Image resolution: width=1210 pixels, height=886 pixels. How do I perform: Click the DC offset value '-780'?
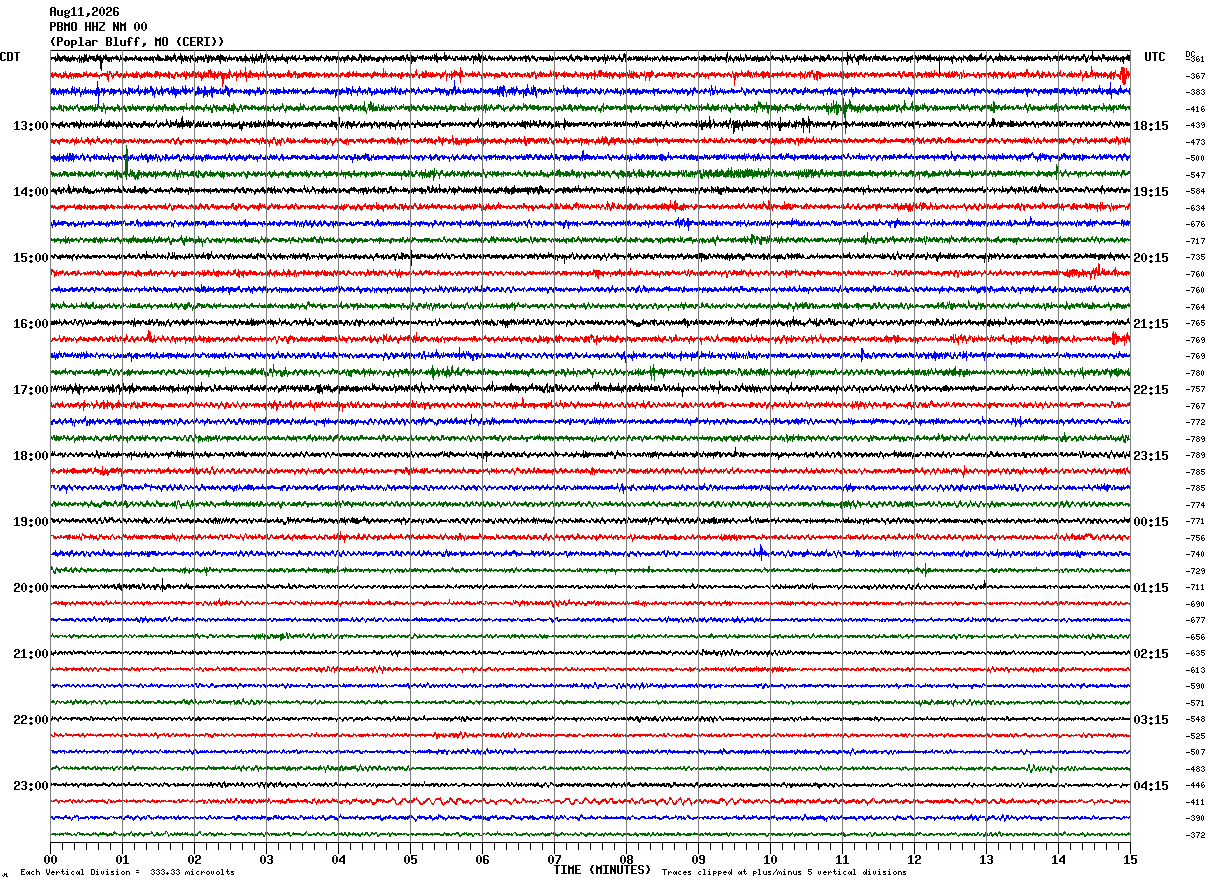tap(1195, 373)
